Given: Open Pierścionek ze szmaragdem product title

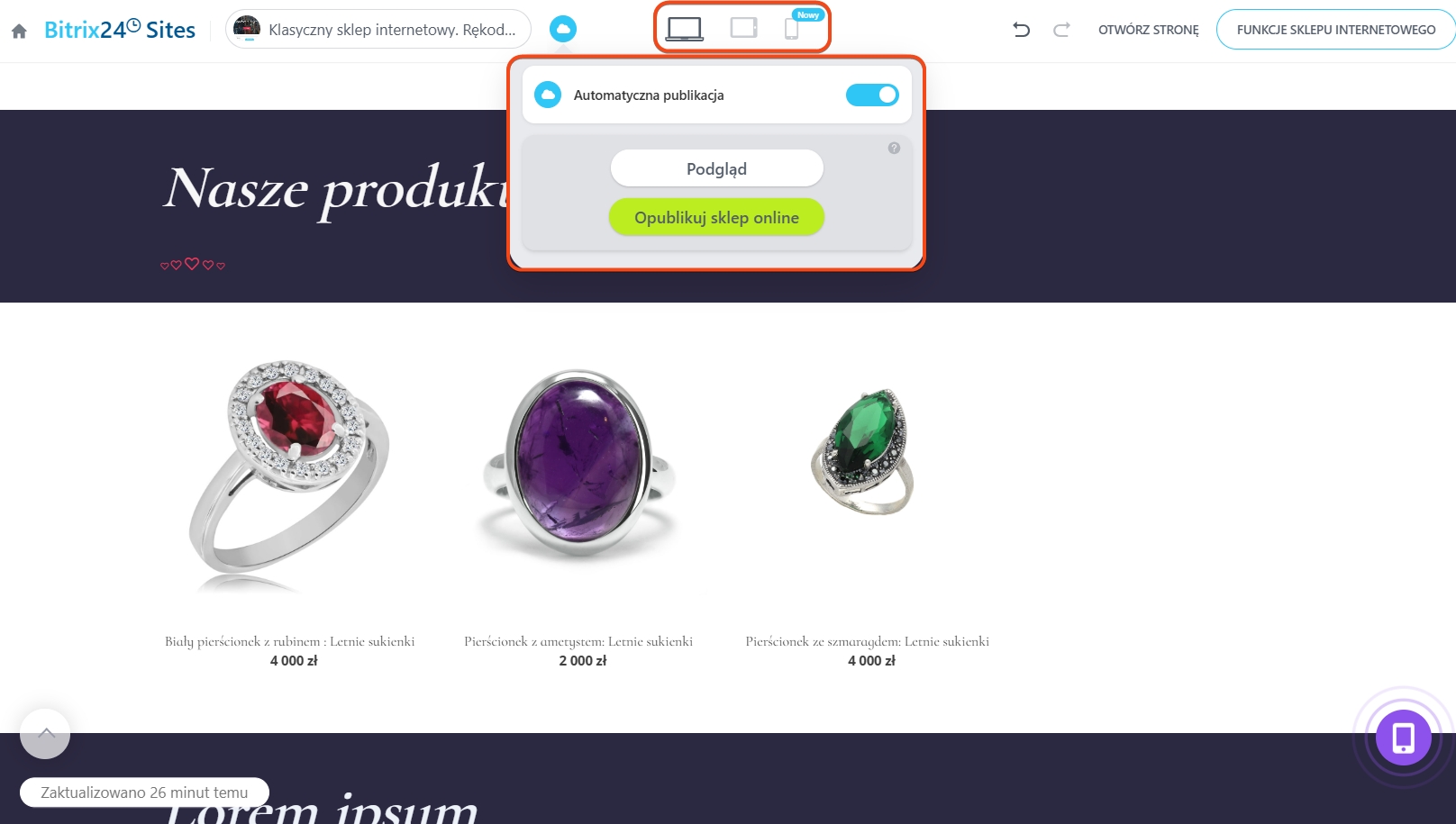Looking at the screenshot, I should pos(868,641).
